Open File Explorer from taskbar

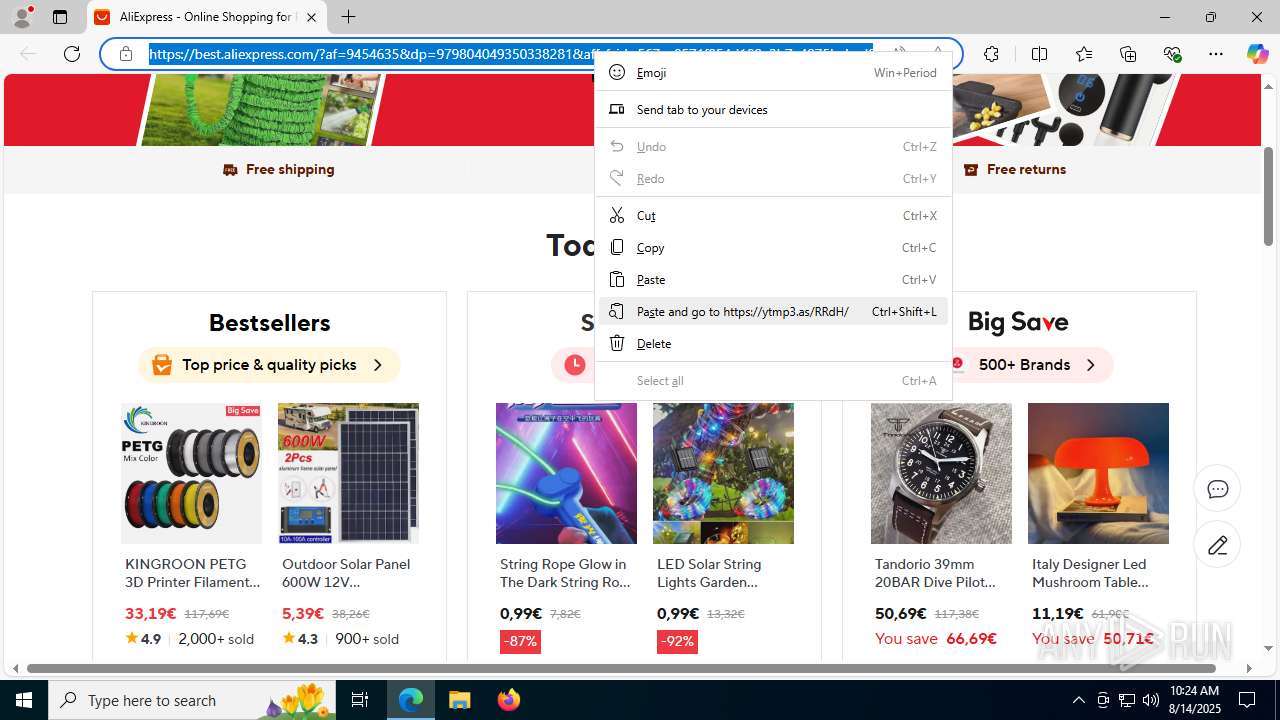[x=460, y=700]
